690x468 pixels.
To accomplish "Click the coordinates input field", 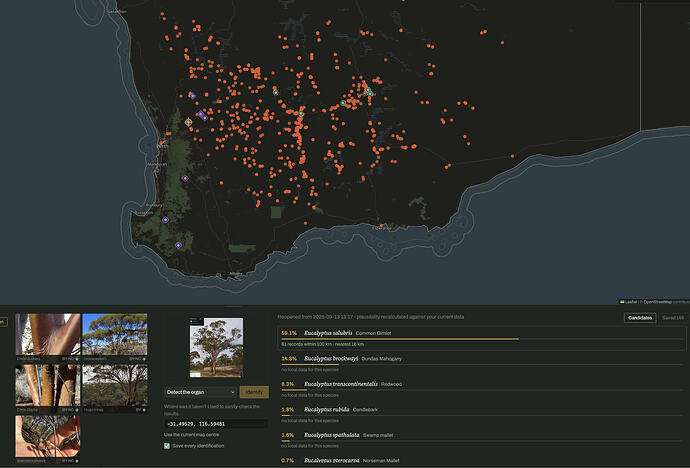I will (216, 424).
